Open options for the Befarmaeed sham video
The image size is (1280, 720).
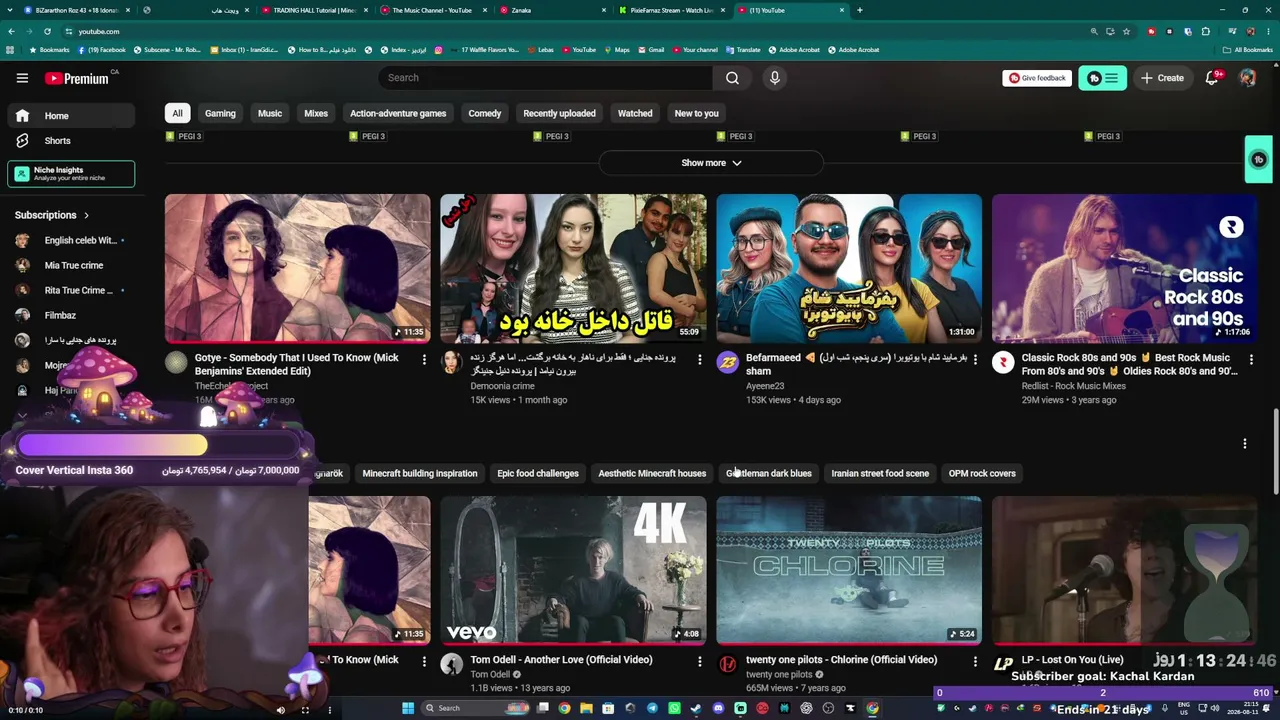tap(975, 359)
